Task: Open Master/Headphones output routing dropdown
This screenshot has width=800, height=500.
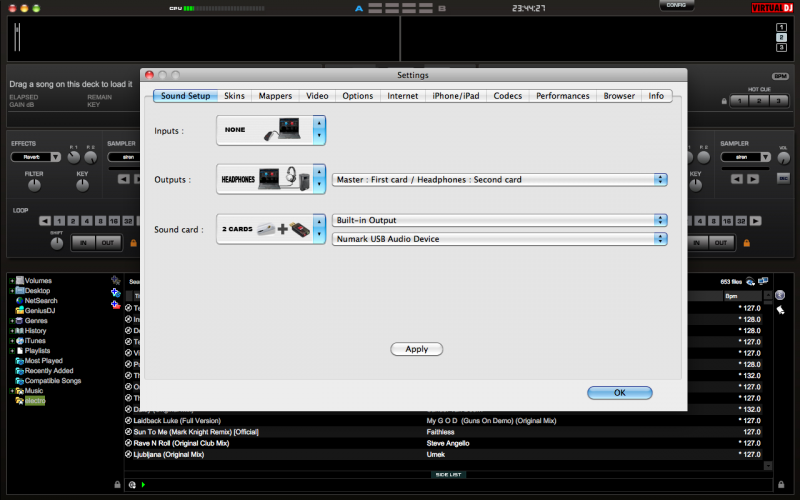Action: [499, 180]
